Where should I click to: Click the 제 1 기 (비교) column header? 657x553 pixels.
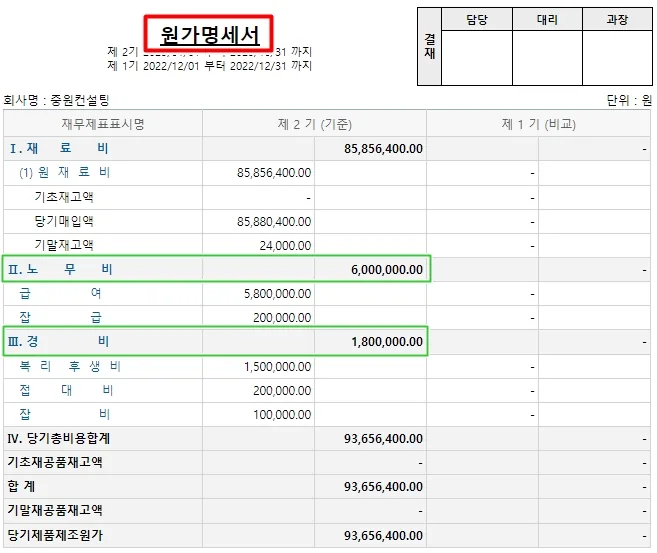click(539, 124)
